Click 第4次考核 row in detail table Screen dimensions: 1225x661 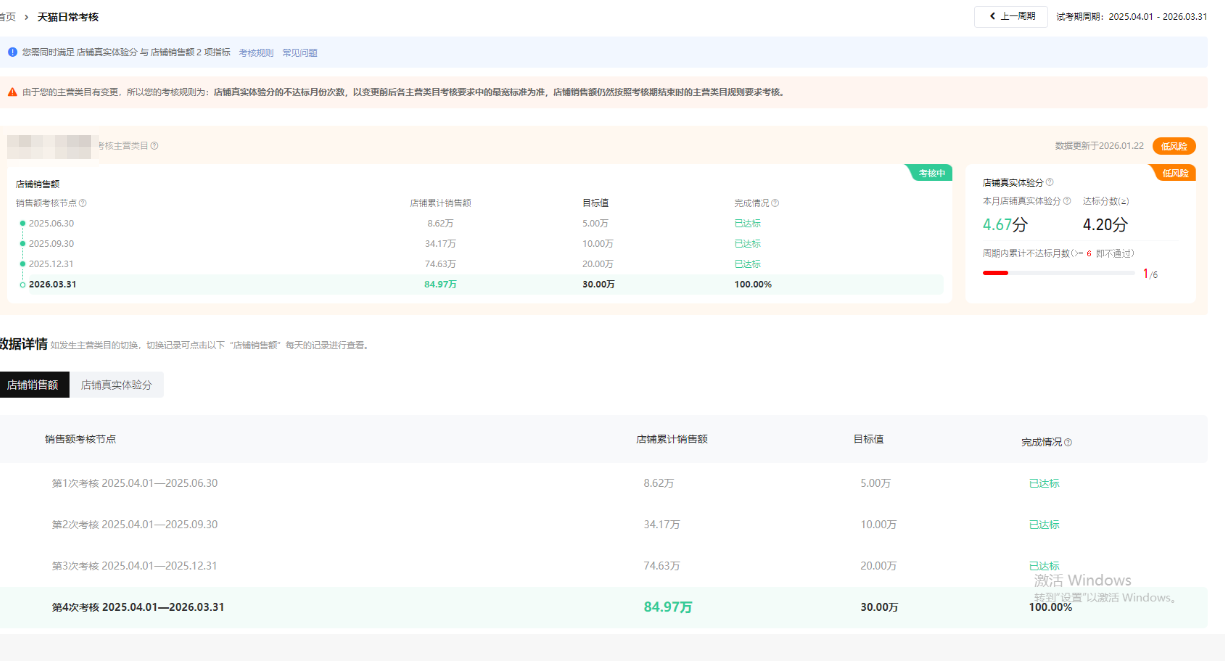point(138,607)
